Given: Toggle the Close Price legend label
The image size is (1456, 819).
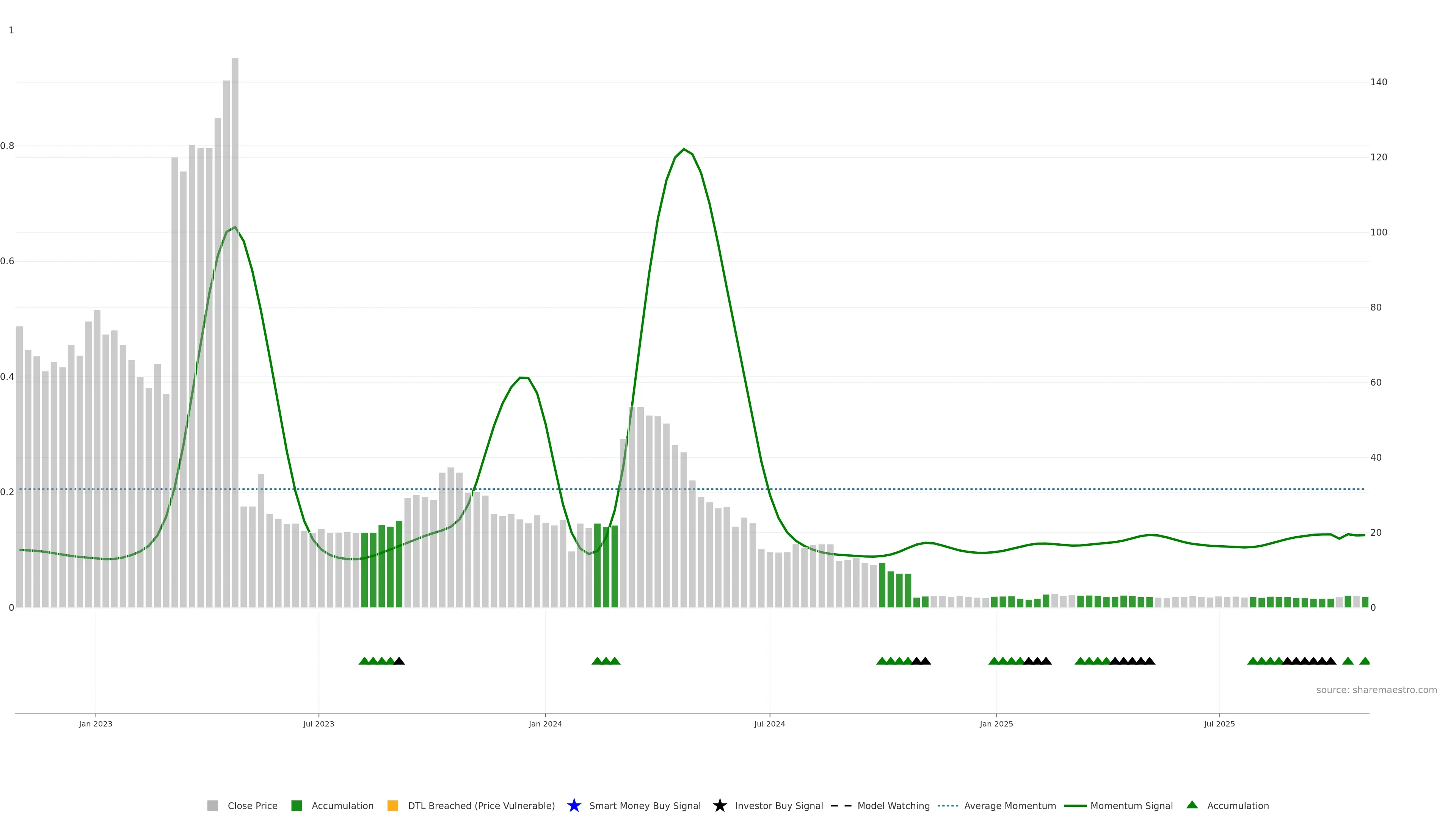Looking at the screenshot, I should (x=252, y=805).
